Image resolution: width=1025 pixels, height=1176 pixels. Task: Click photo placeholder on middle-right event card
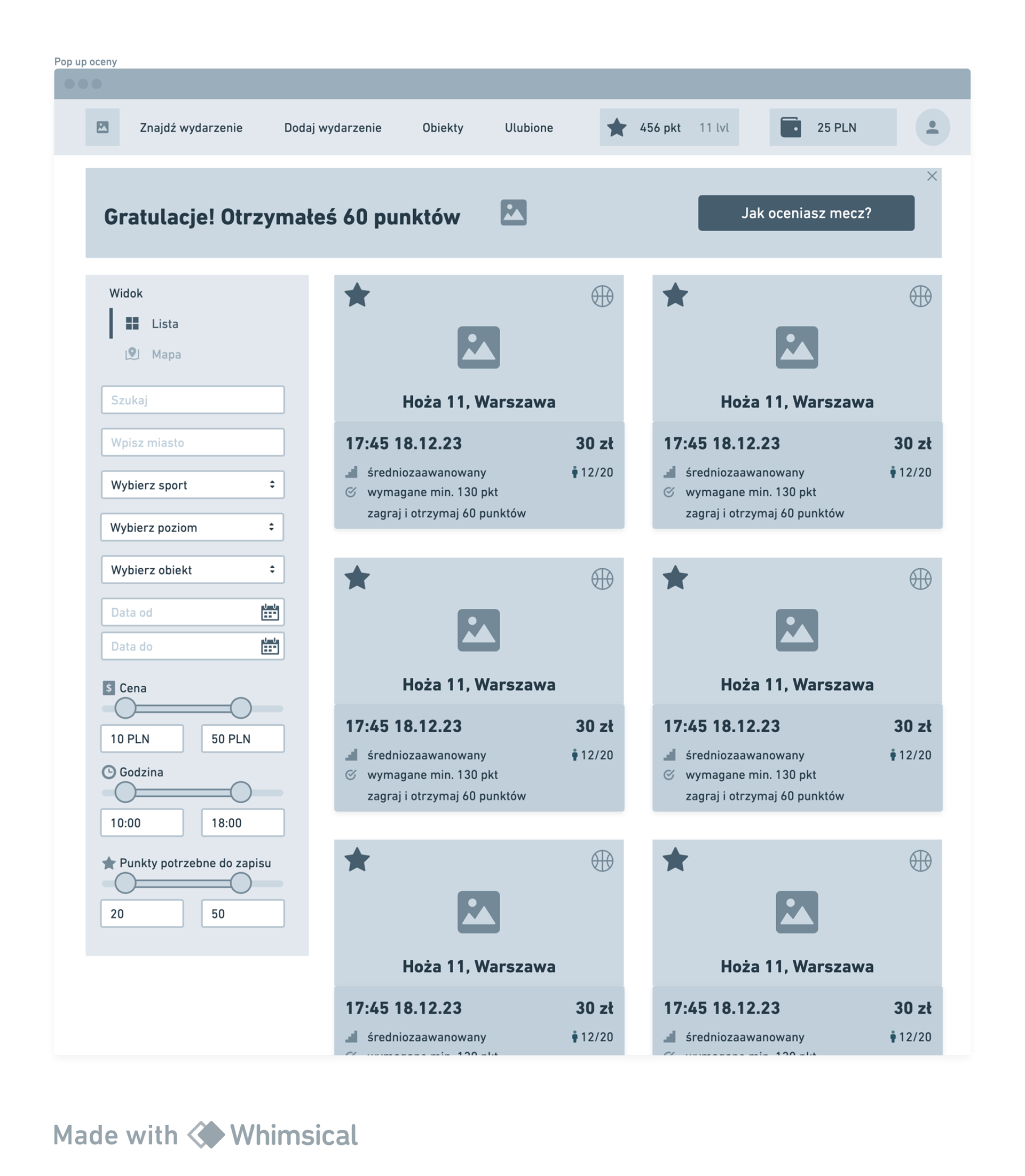point(797,630)
